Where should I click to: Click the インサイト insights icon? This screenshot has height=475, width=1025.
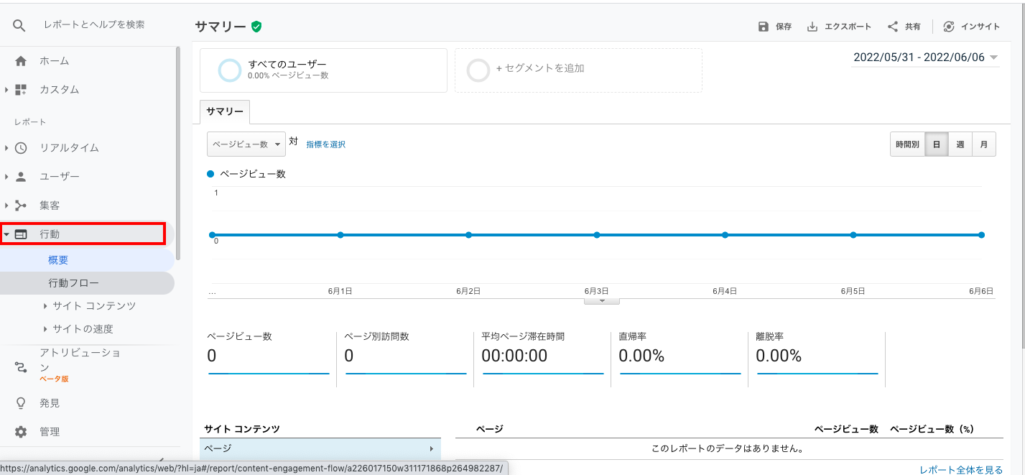(948, 26)
